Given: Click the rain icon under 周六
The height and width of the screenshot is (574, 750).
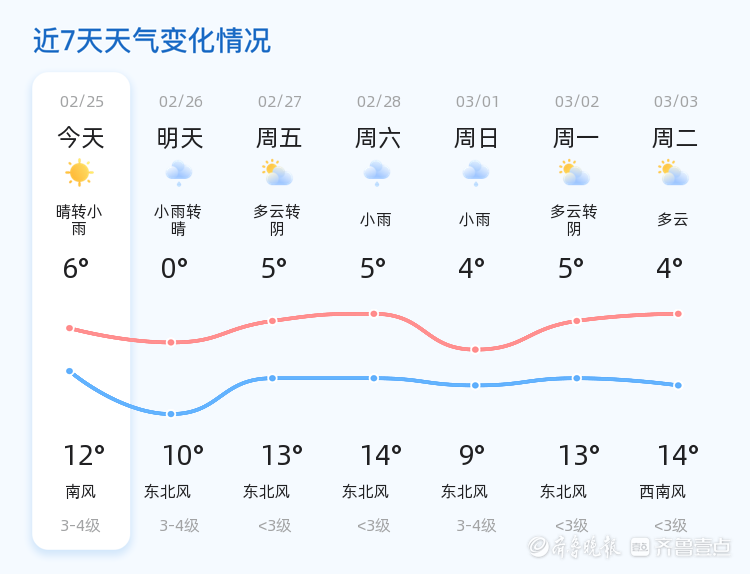Looking at the screenshot, I should 376,173.
